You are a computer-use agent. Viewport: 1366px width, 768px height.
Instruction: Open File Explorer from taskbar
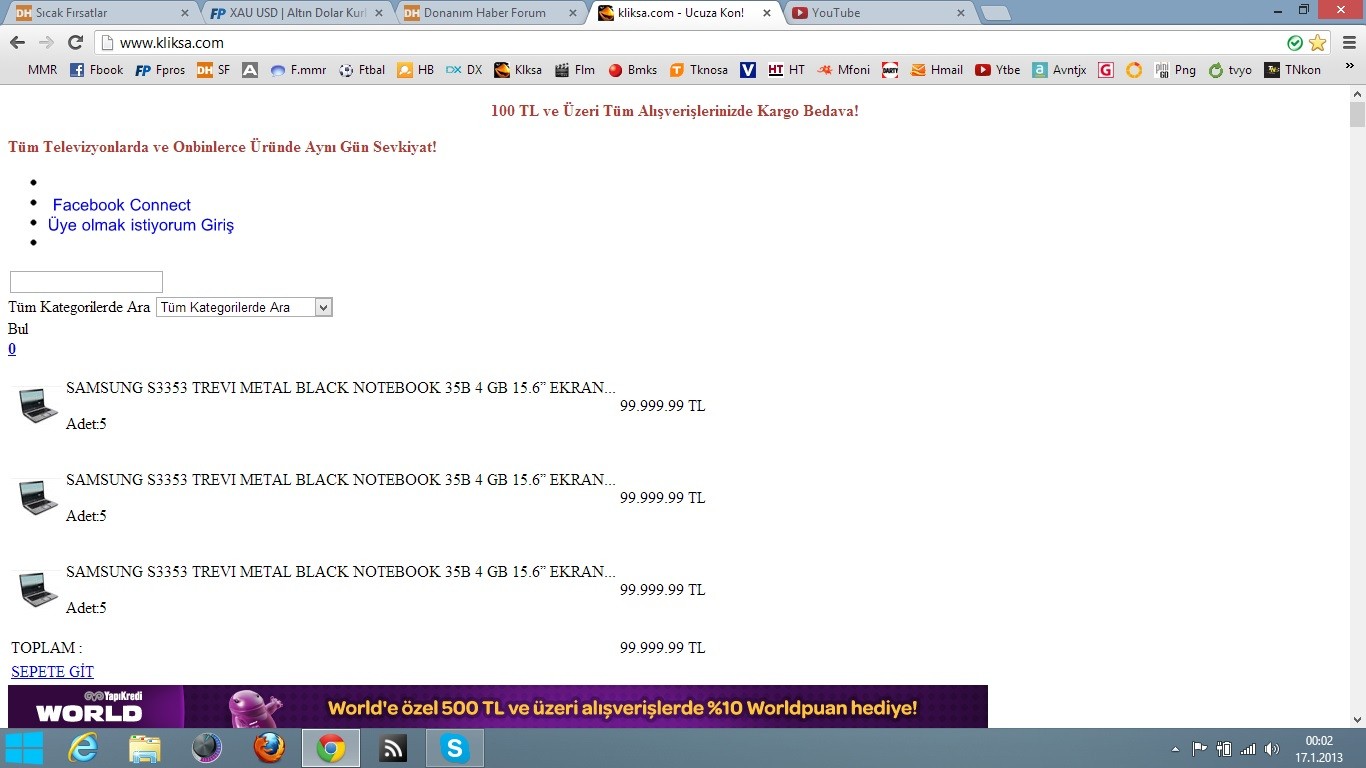coord(144,748)
